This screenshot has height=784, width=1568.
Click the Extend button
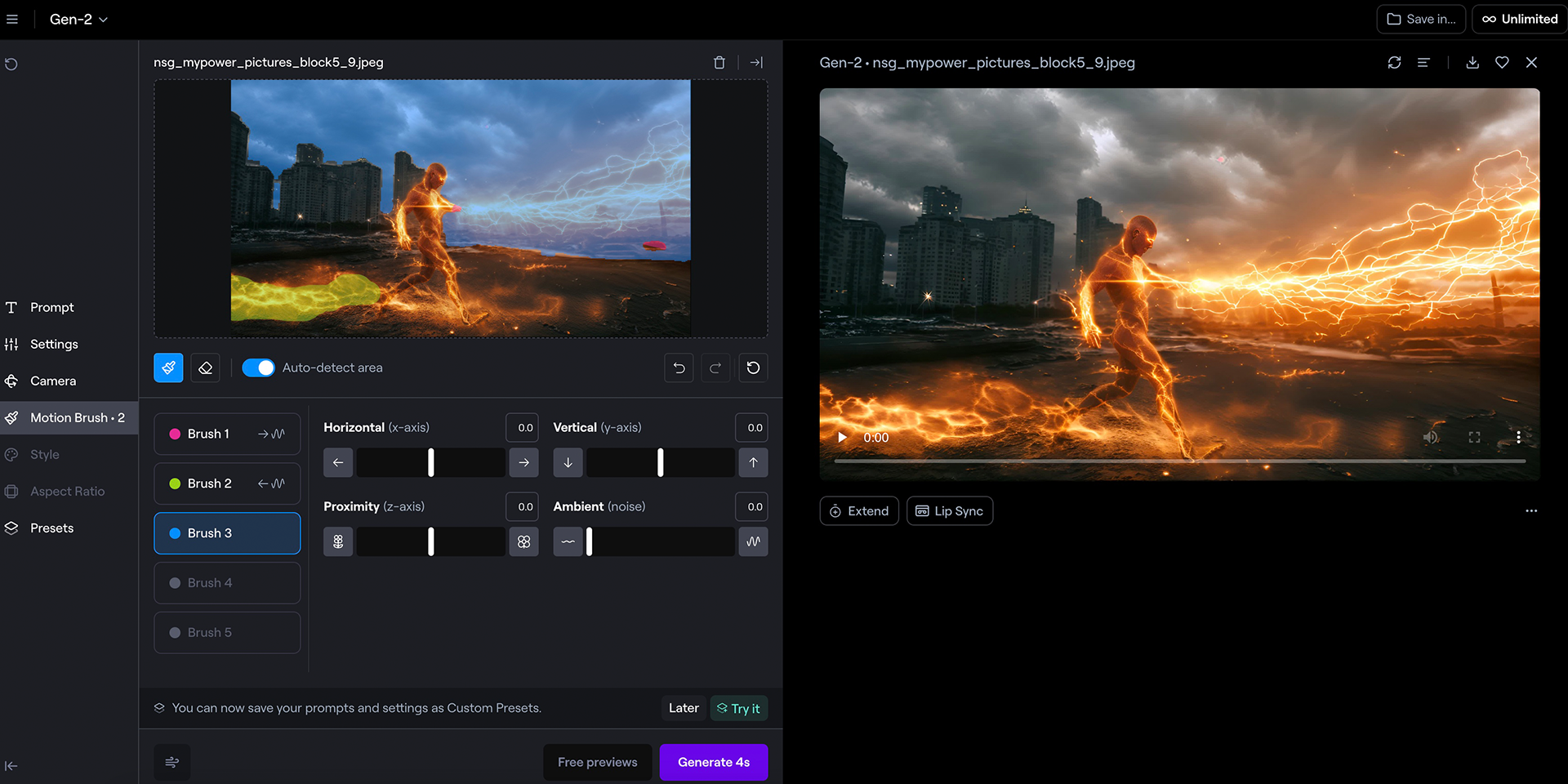[858, 510]
